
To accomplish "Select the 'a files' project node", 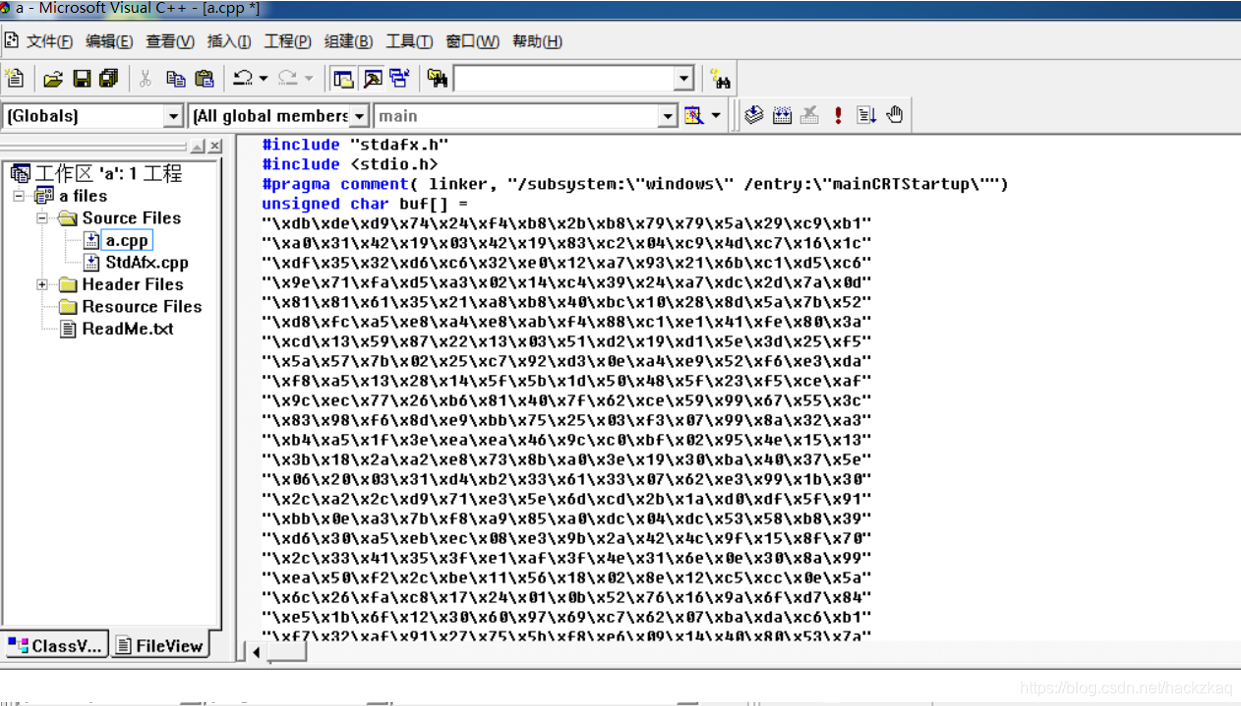I will pyautogui.click(x=83, y=196).
